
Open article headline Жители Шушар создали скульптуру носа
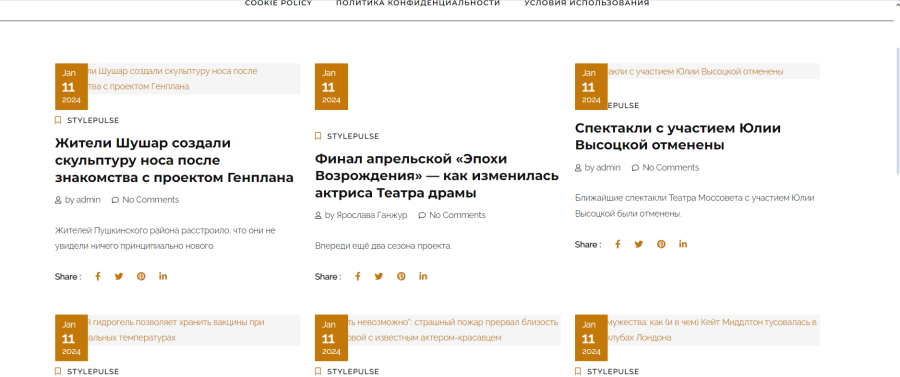click(174, 160)
